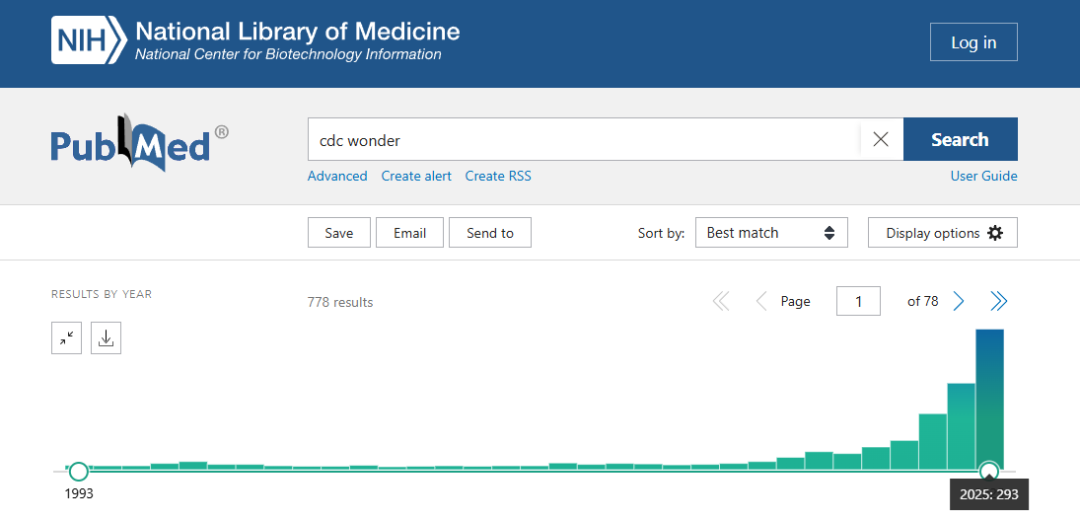This screenshot has width=1080, height=521.
Task: Open the Advanced search link
Action: pyautogui.click(x=337, y=176)
